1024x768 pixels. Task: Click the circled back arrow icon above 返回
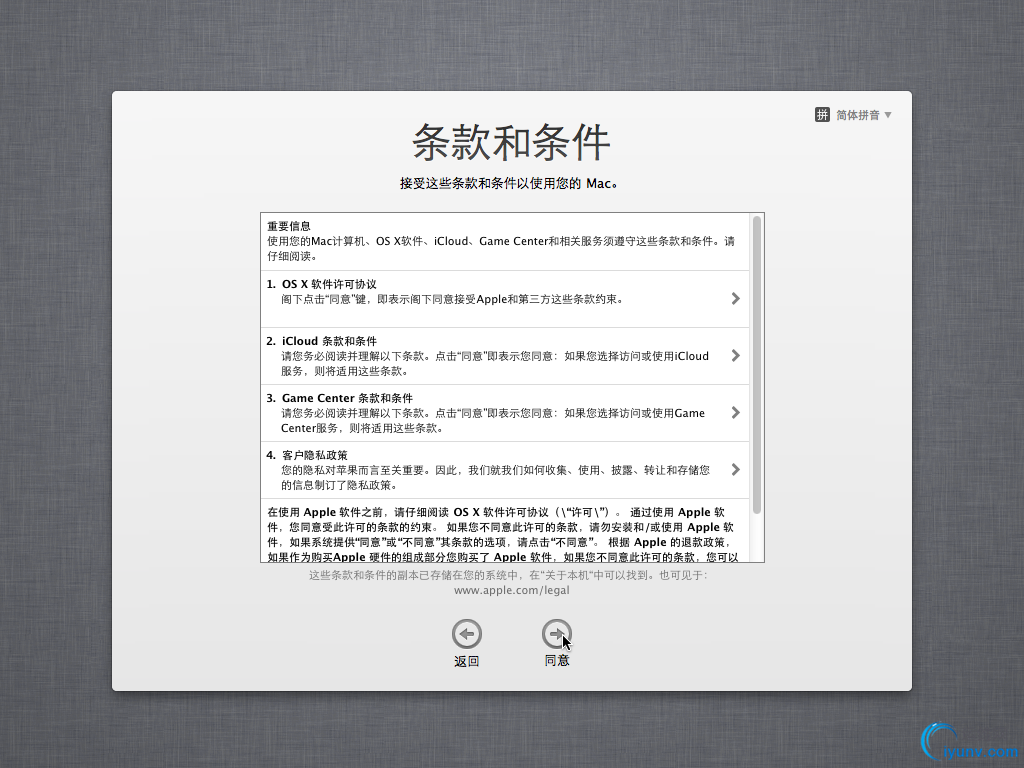(x=466, y=633)
